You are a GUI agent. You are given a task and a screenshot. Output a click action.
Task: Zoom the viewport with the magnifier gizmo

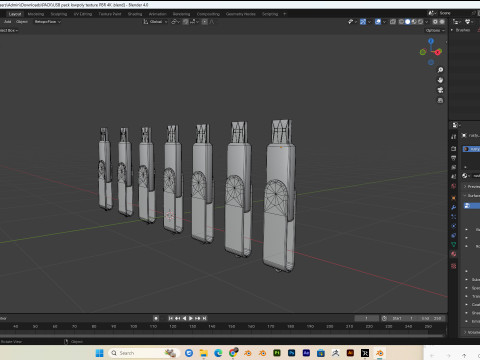tap(440, 70)
